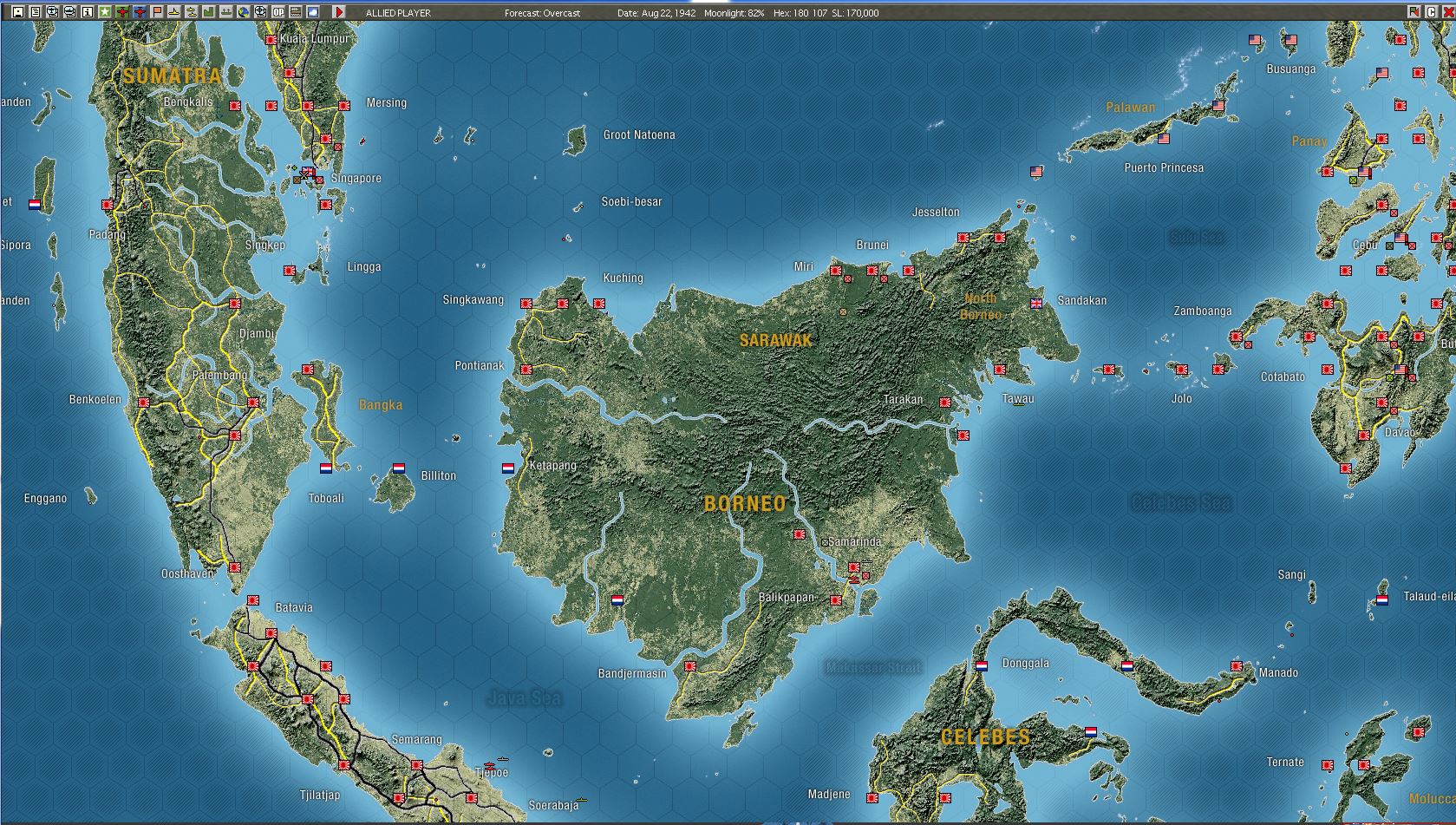1456x825 pixels.
Task: Click the single yellow ship toolbar icon
Action: 173,12
